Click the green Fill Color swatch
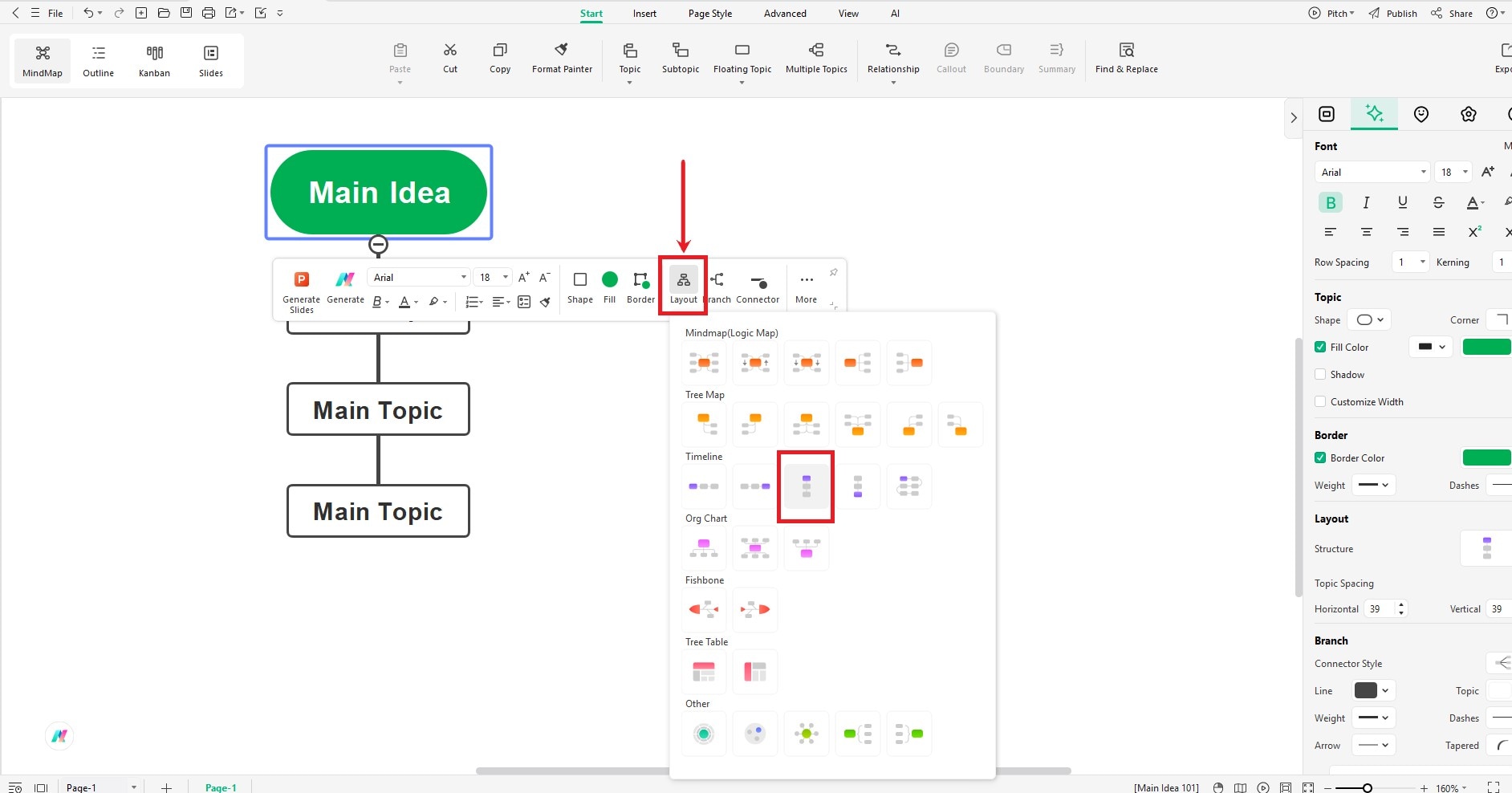 click(x=1487, y=347)
